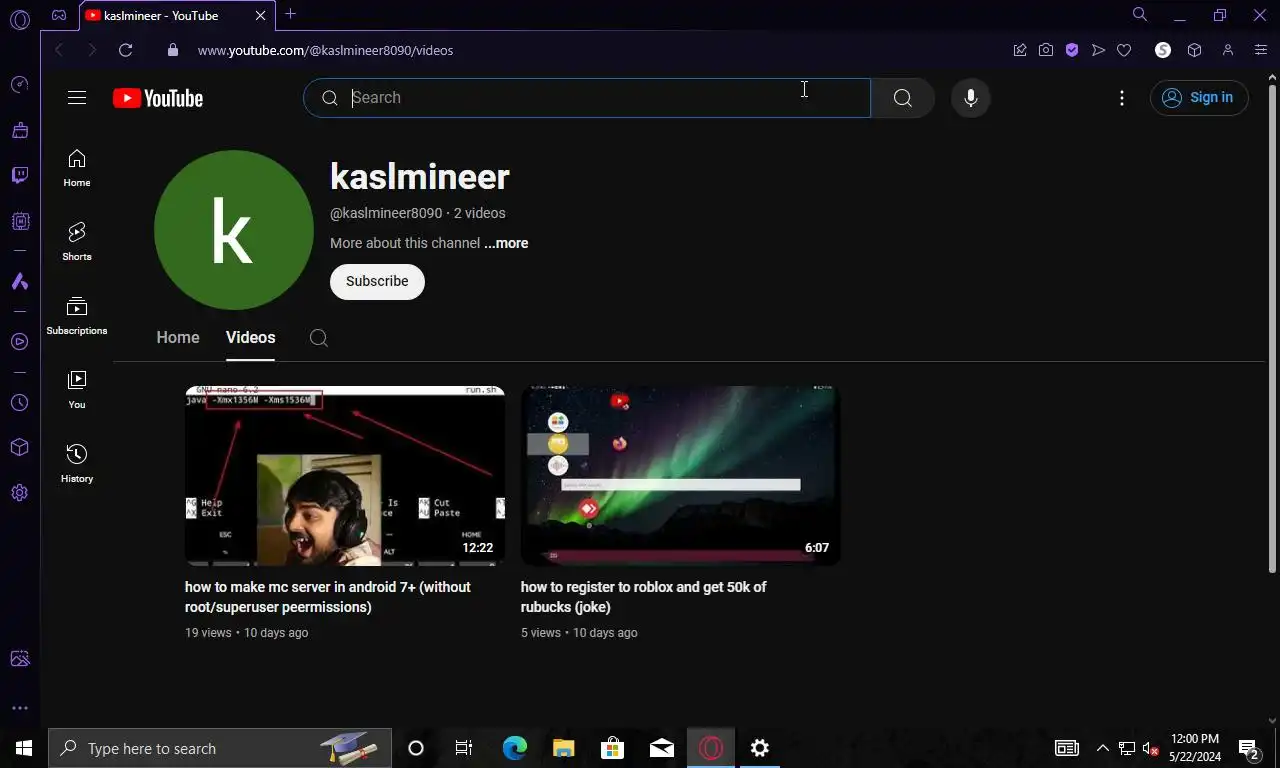Open the roblox video thumbnail
The image size is (1280, 768).
click(681, 476)
